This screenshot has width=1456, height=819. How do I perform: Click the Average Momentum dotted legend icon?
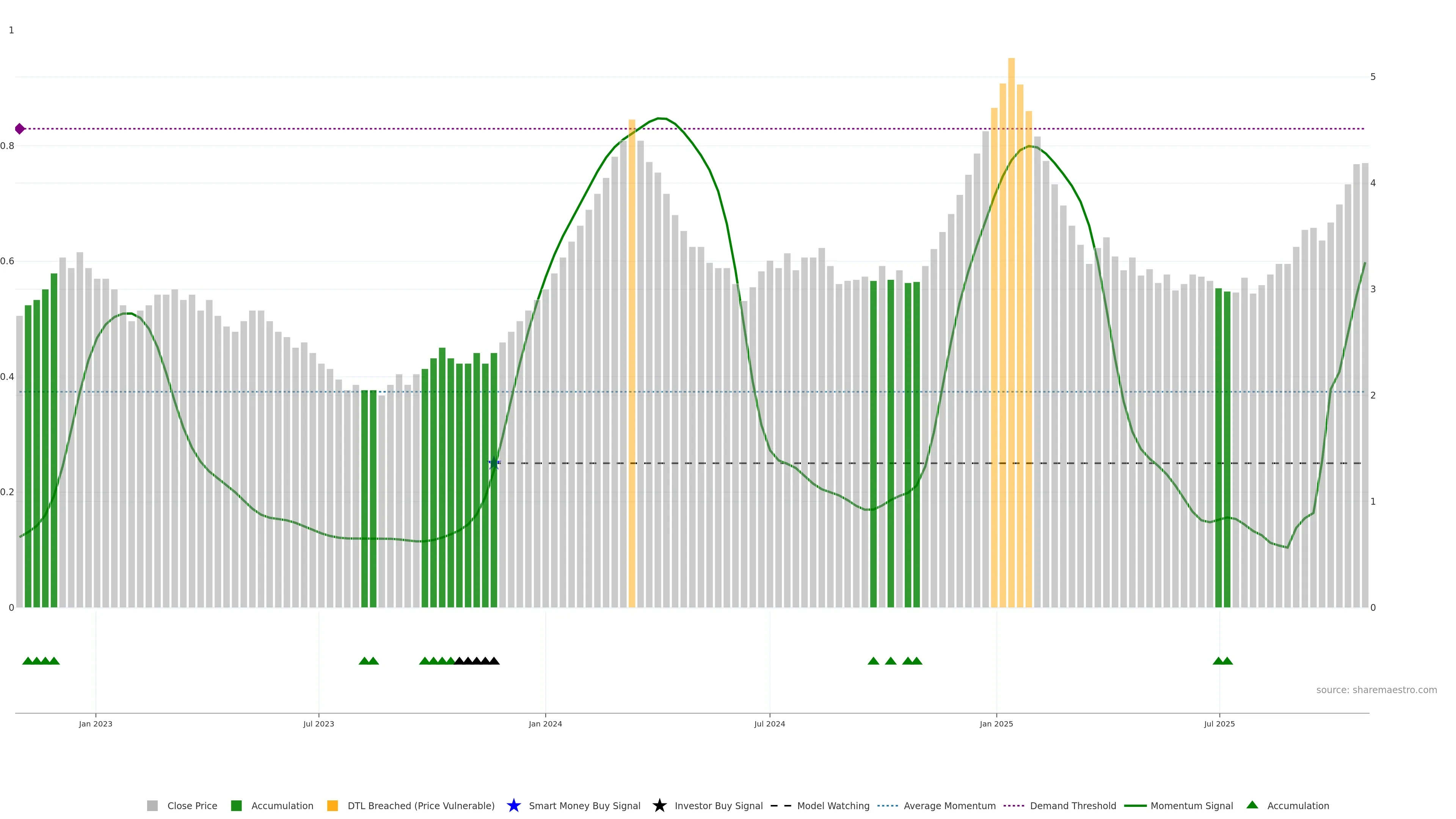887,805
